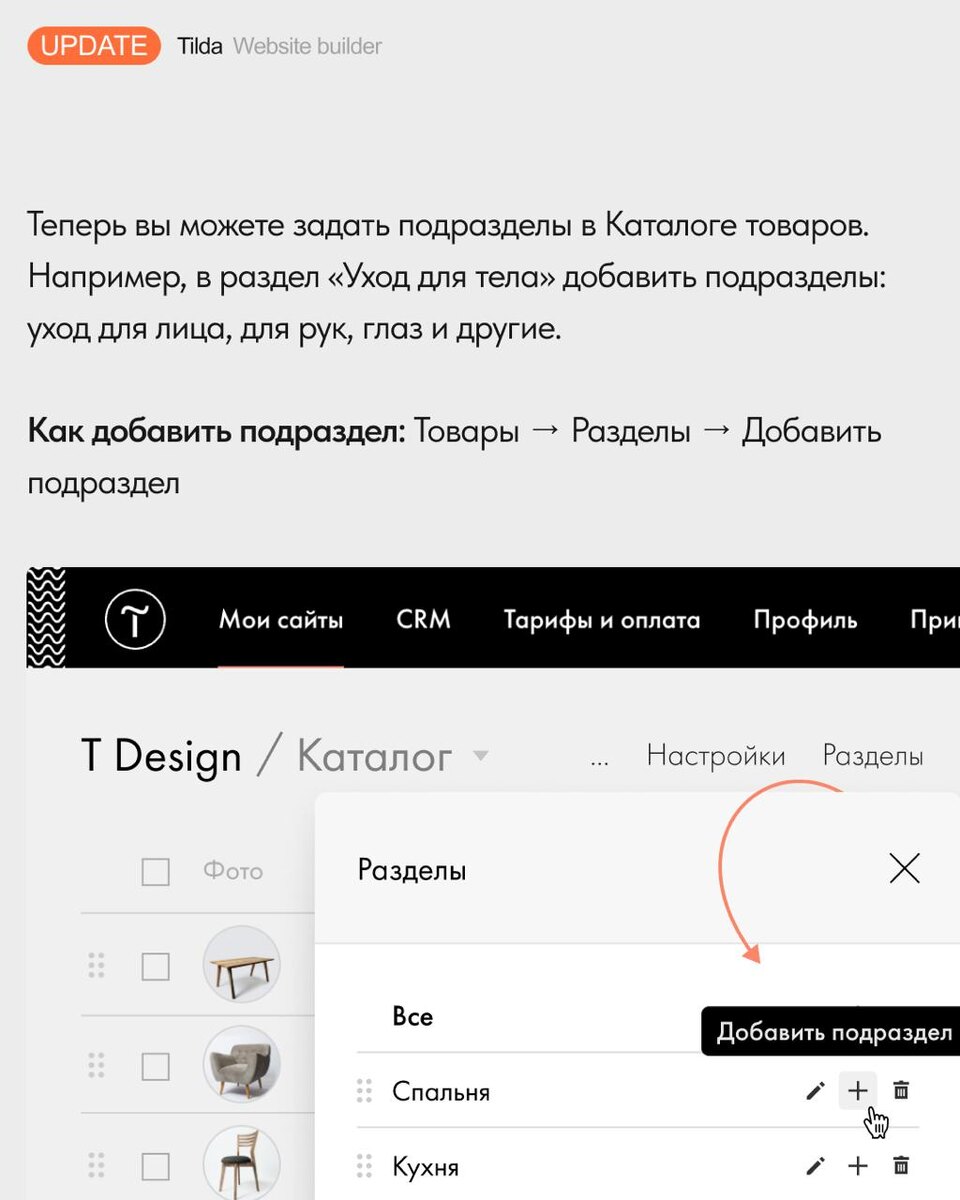Click the Разделы panel title
960x1200 pixels.
tap(412, 870)
